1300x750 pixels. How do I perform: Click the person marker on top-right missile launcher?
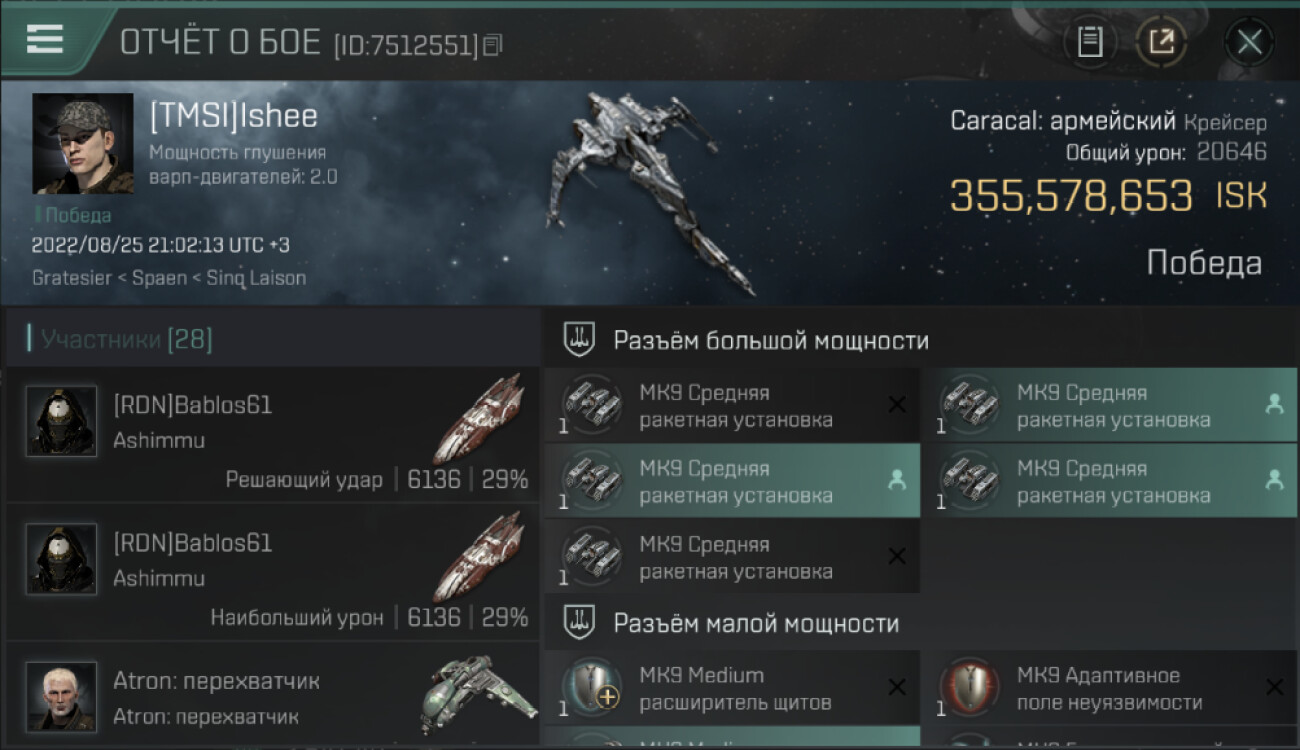tap(1274, 404)
